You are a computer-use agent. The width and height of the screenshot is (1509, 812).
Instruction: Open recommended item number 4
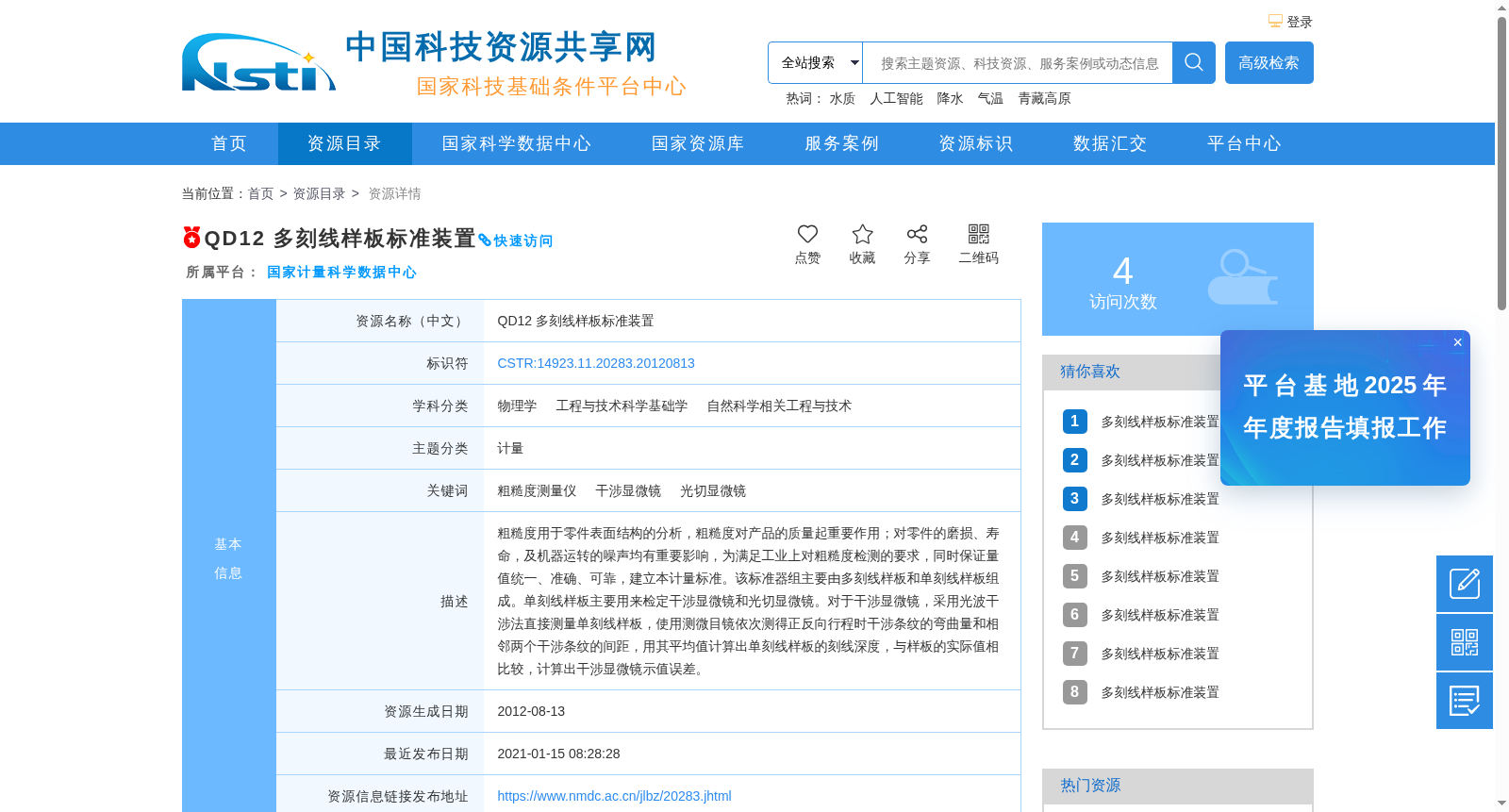coord(1160,538)
